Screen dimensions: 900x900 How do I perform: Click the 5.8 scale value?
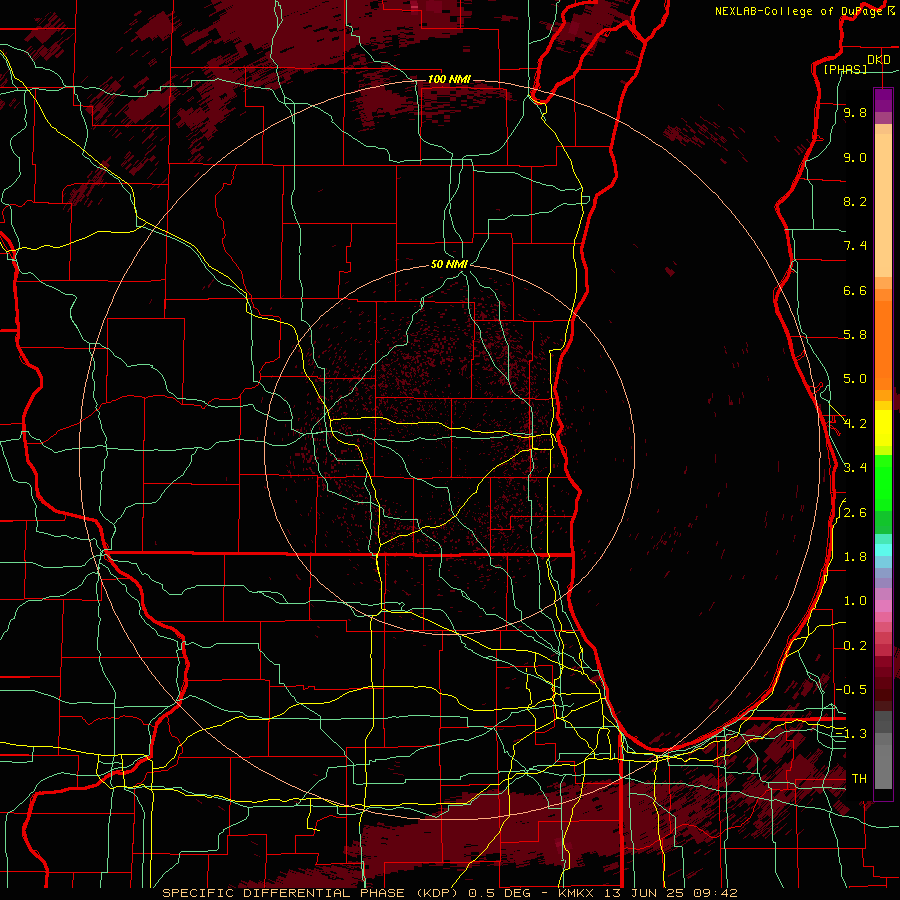855,335
